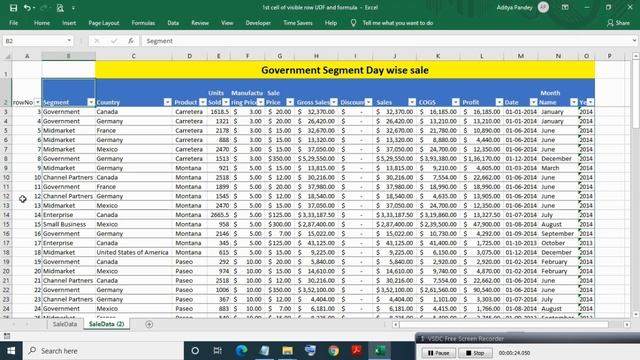Click the Cancel formula X icon
This screenshot has height=360, width=640.
click(97, 41)
